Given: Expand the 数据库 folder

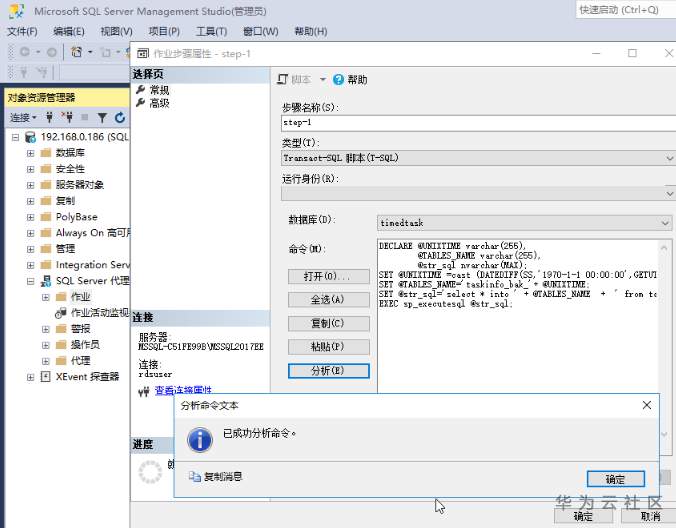Looking at the screenshot, I should [30, 153].
